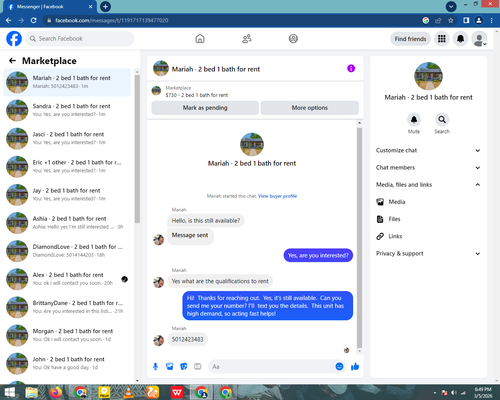This screenshot has width=500, height=400.
Task: Go to the Home feed icon
Action: point(200,39)
